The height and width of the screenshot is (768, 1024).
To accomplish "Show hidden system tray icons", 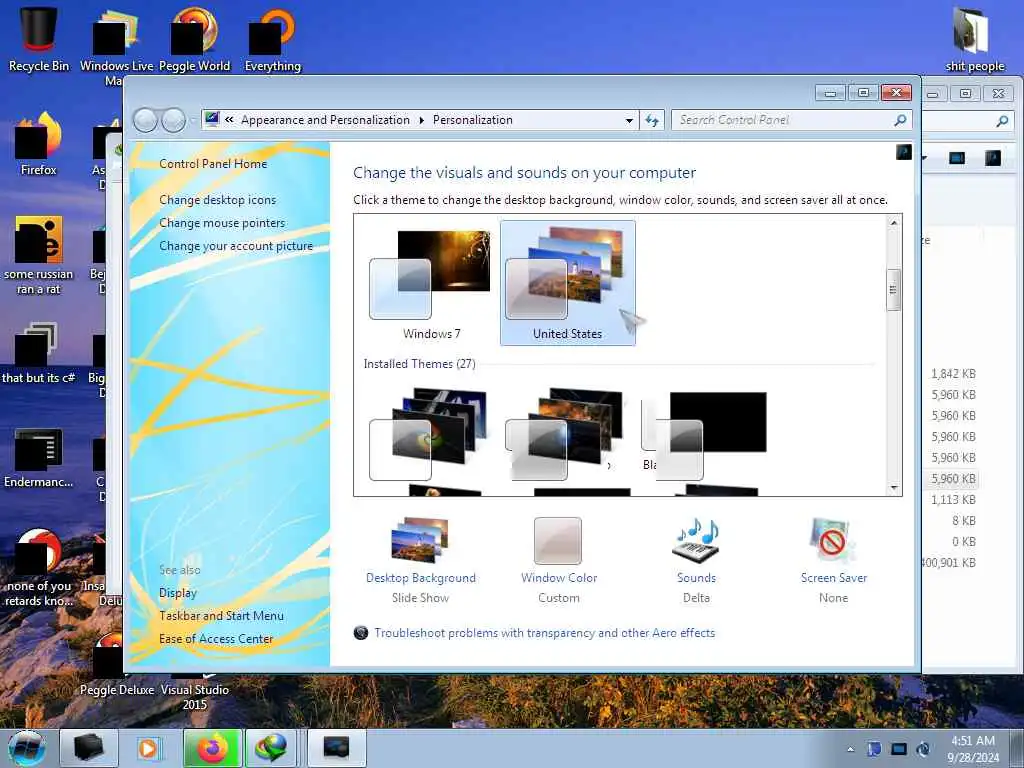I will coord(850,749).
